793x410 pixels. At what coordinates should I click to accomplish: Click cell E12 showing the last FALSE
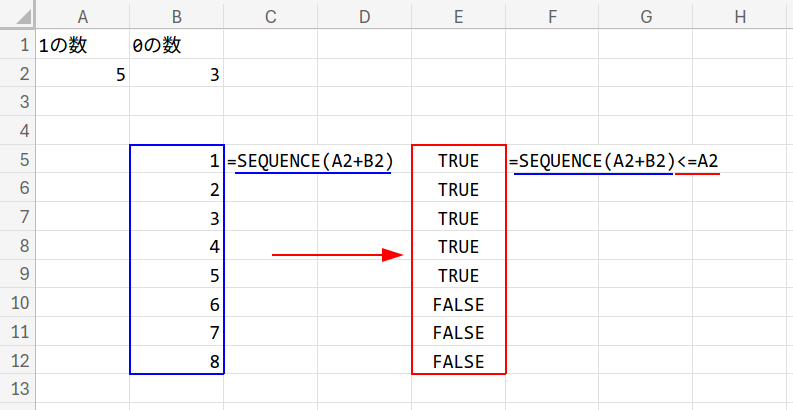tap(458, 361)
